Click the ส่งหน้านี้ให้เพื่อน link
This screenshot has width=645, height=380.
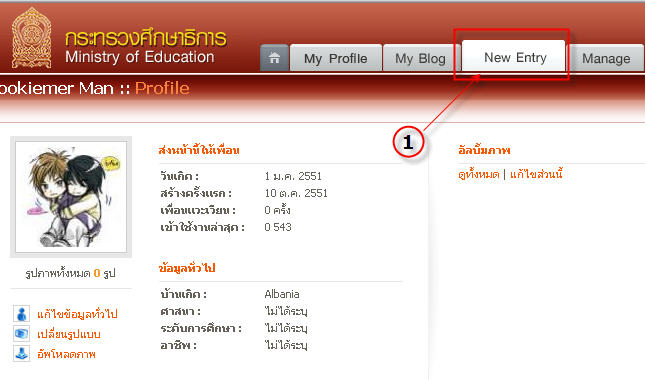click(199, 150)
